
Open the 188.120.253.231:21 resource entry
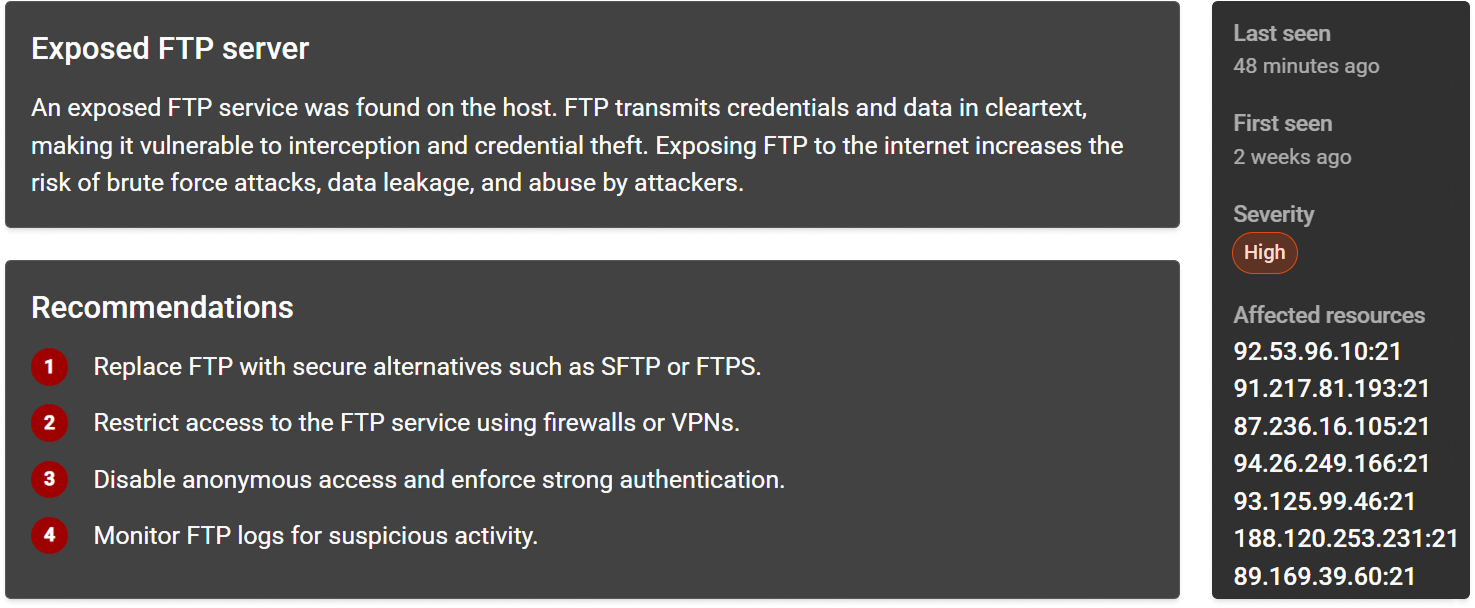pyautogui.click(x=1345, y=538)
